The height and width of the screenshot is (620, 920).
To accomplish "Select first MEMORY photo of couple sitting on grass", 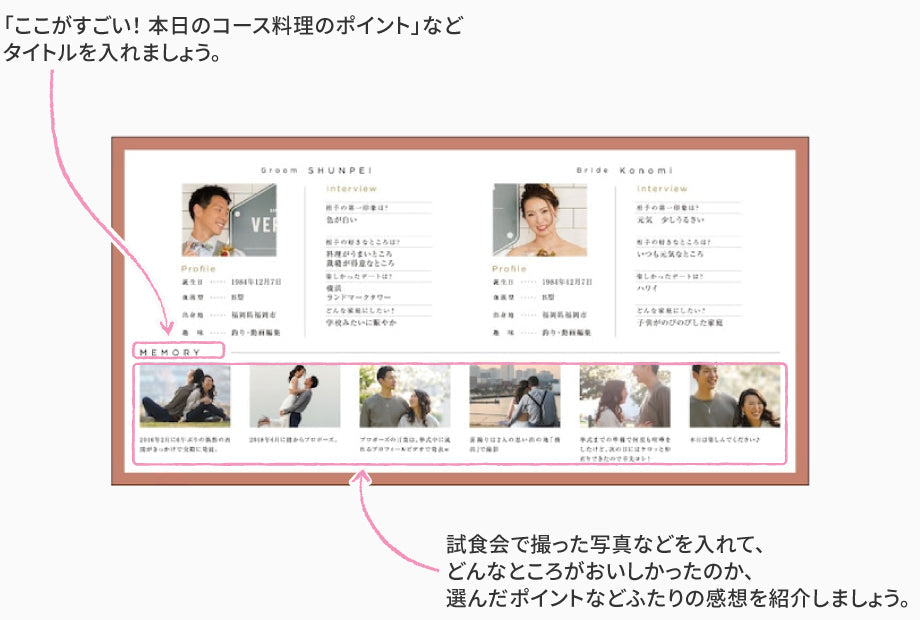I will pos(185,396).
